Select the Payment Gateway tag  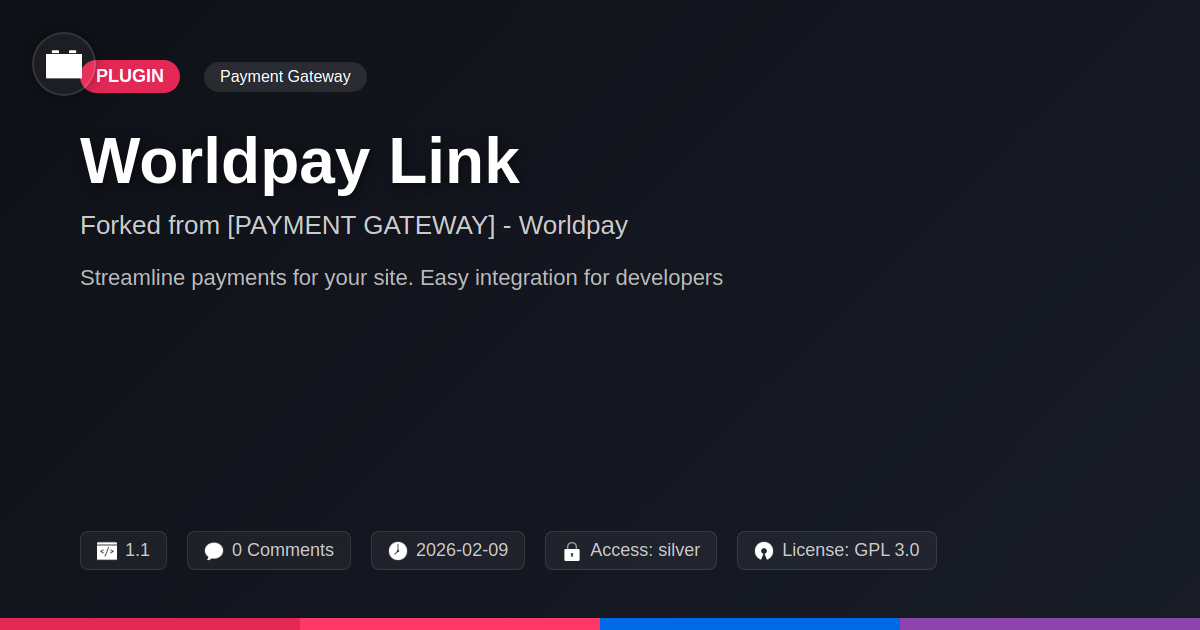coord(285,77)
